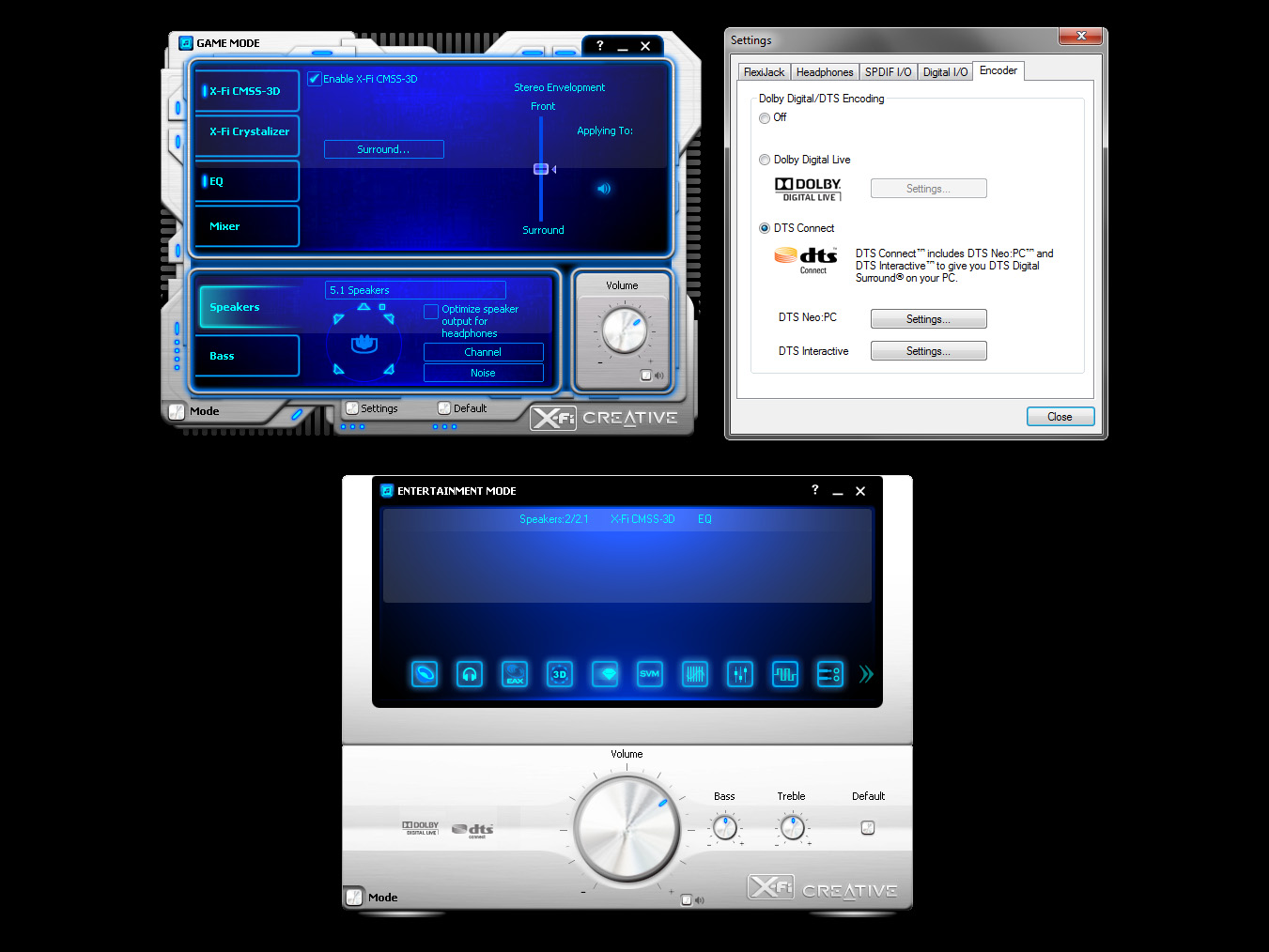
Task: Click the rear right speaker in diagram
Action: [x=389, y=369]
